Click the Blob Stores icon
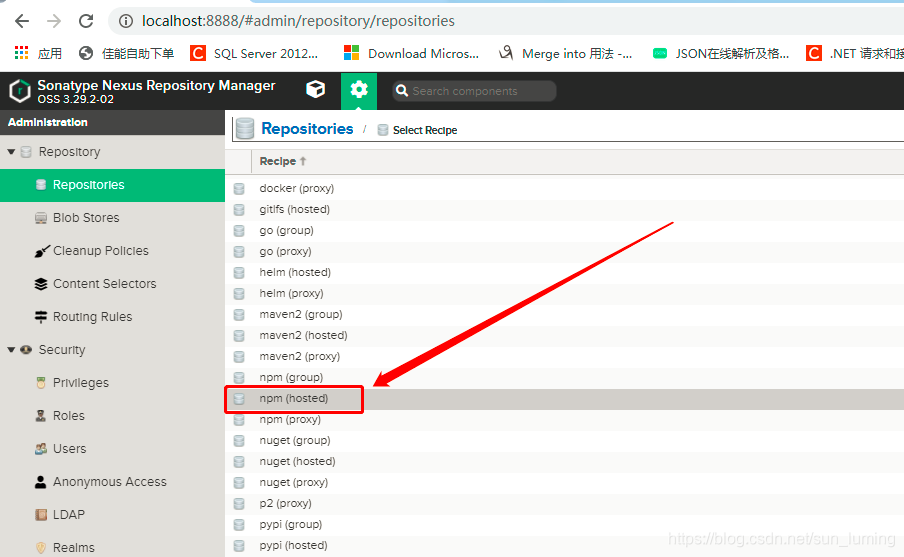Screen dimensions: 904x557 [41, 218]
